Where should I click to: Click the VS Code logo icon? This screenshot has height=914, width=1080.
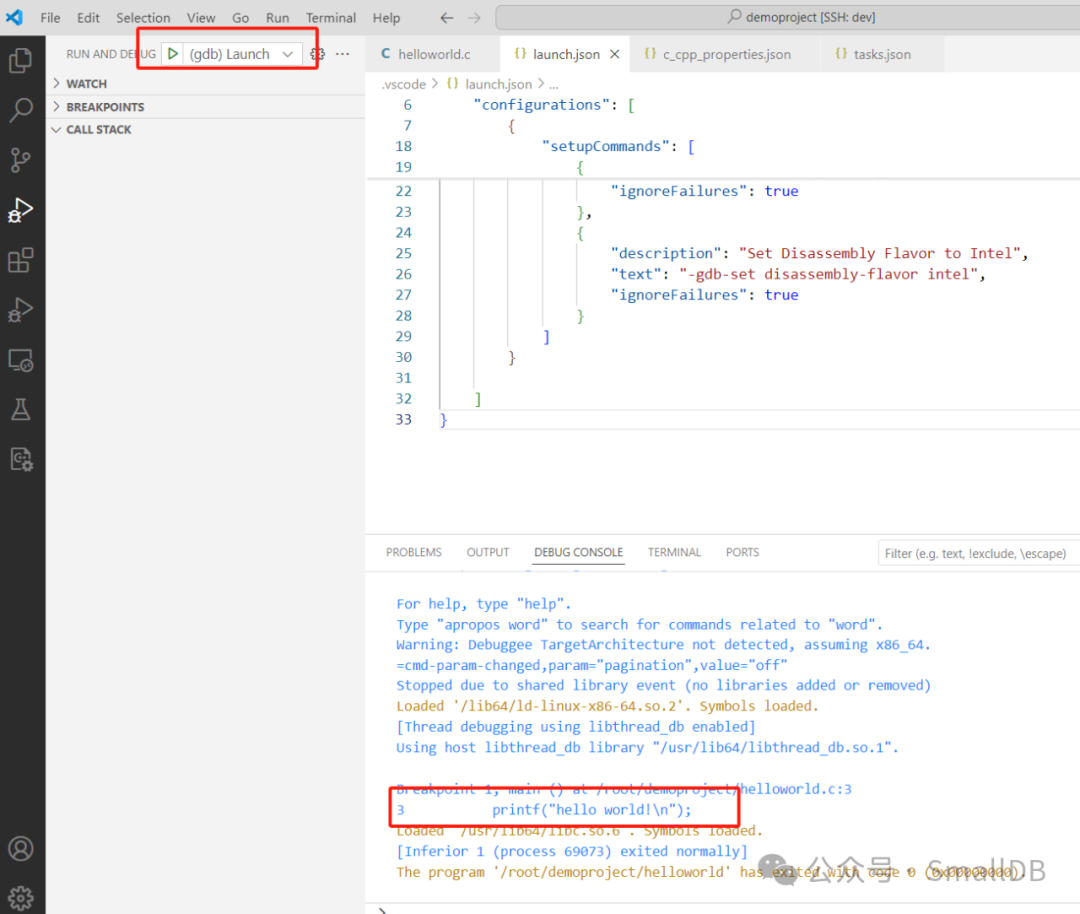point(14,17)
